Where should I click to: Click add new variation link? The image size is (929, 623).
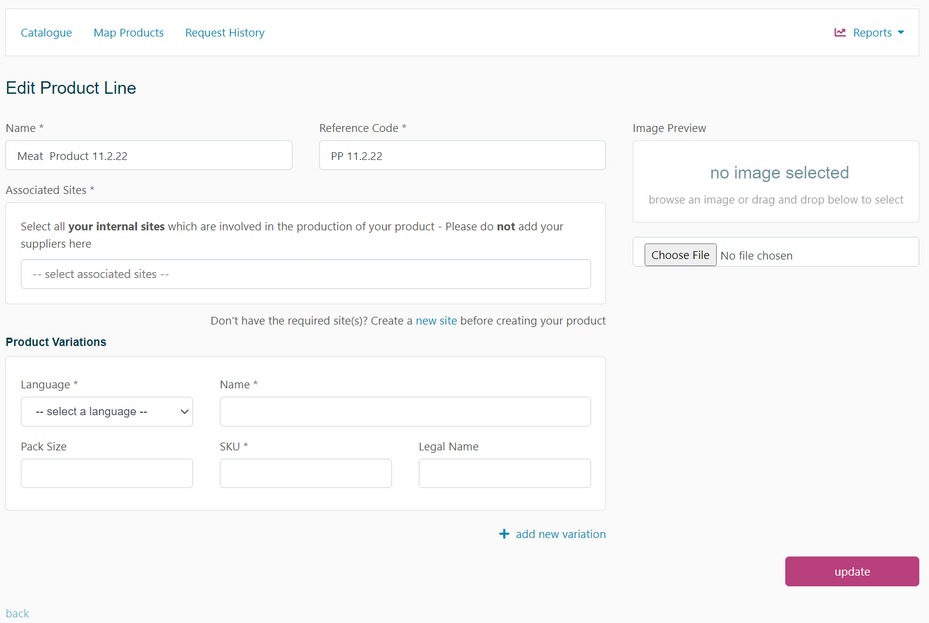click(560, 534)
